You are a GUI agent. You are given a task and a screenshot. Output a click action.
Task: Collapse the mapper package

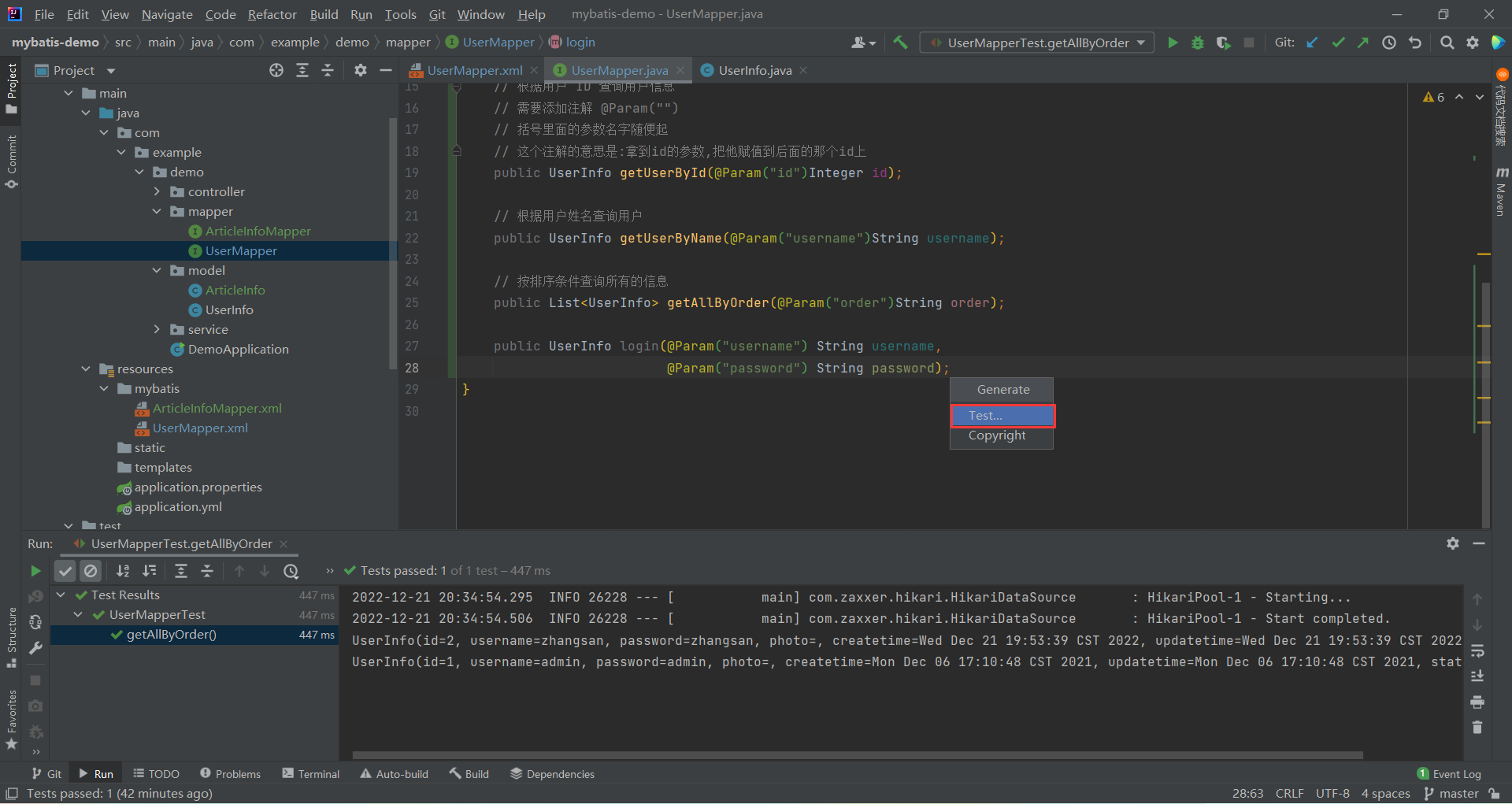(157, 211)
